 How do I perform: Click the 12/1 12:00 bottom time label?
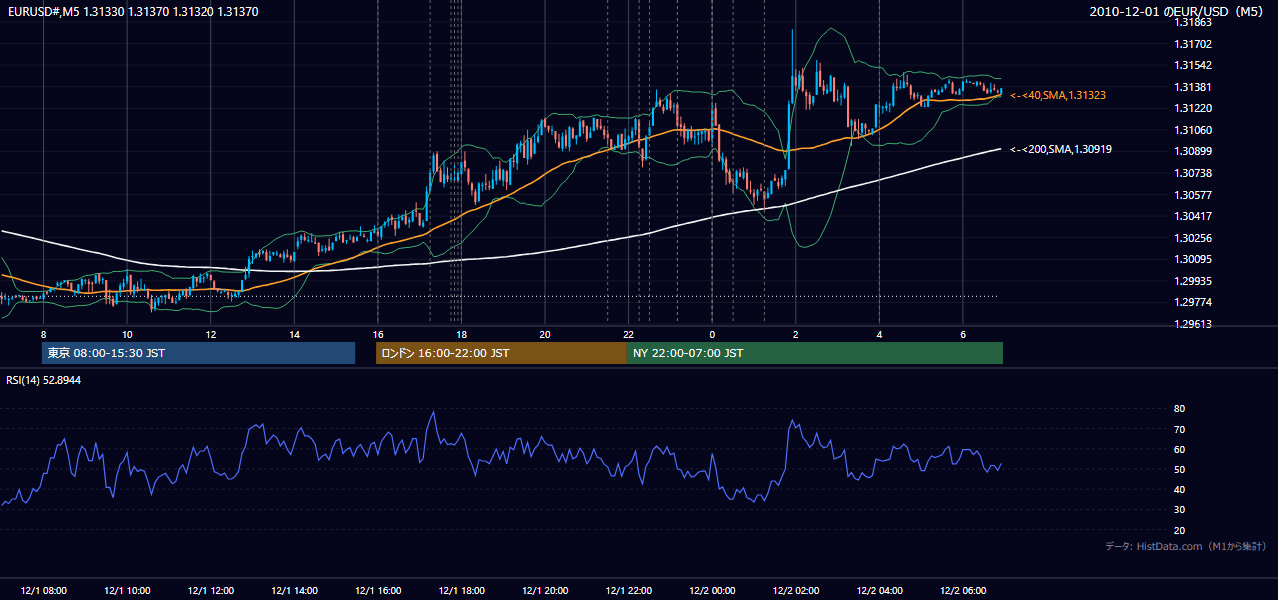pyautogui.click(x=211, y=591)
